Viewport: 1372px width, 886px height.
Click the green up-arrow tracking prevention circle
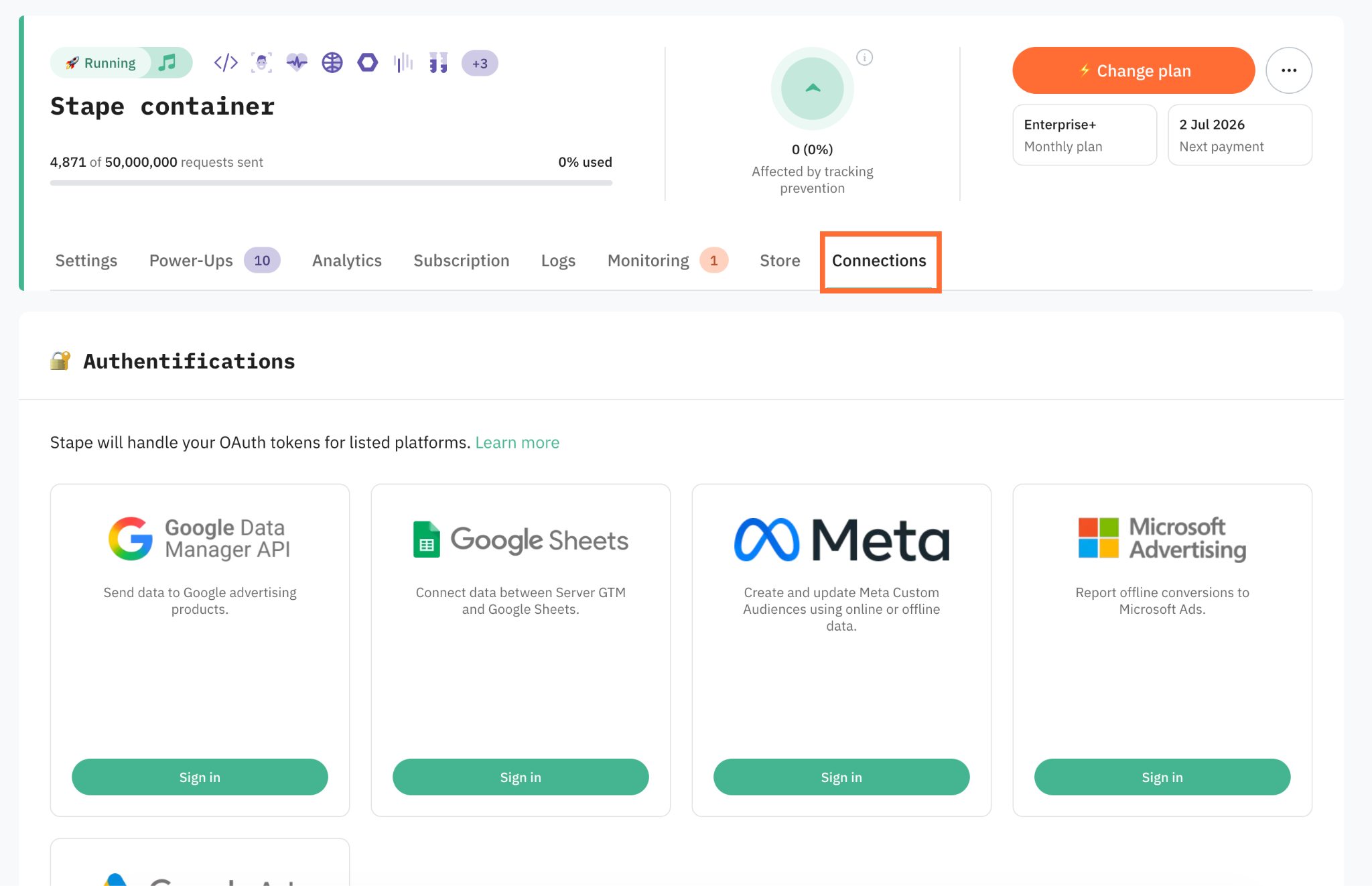click(x=813, y=88)
